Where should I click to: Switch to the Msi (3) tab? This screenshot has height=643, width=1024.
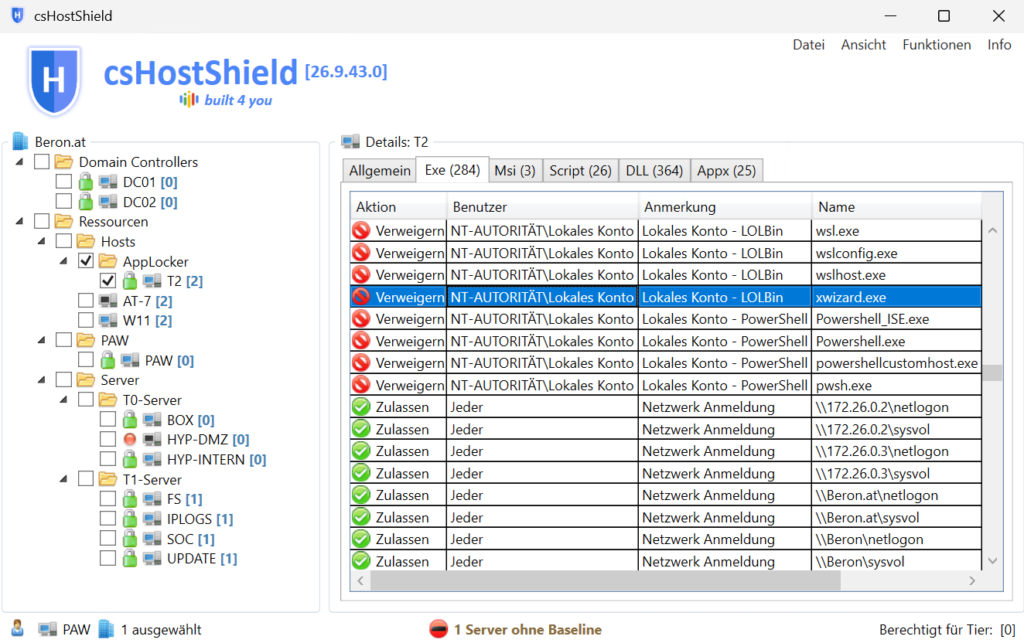click(x=515, y=170)
